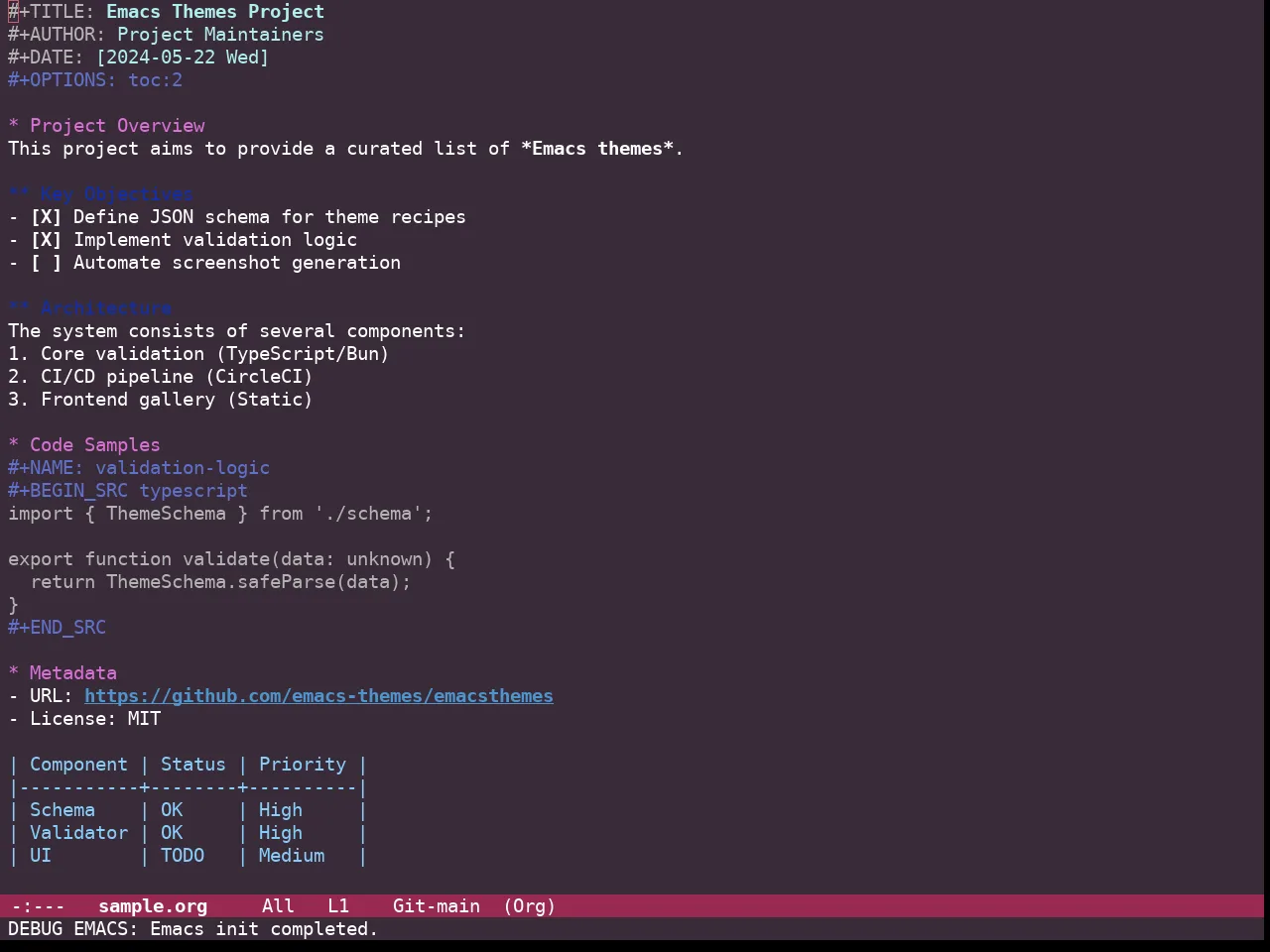
Task: Click the '#+OPTIONS: toc:2' line
Action: coord(95,80)
